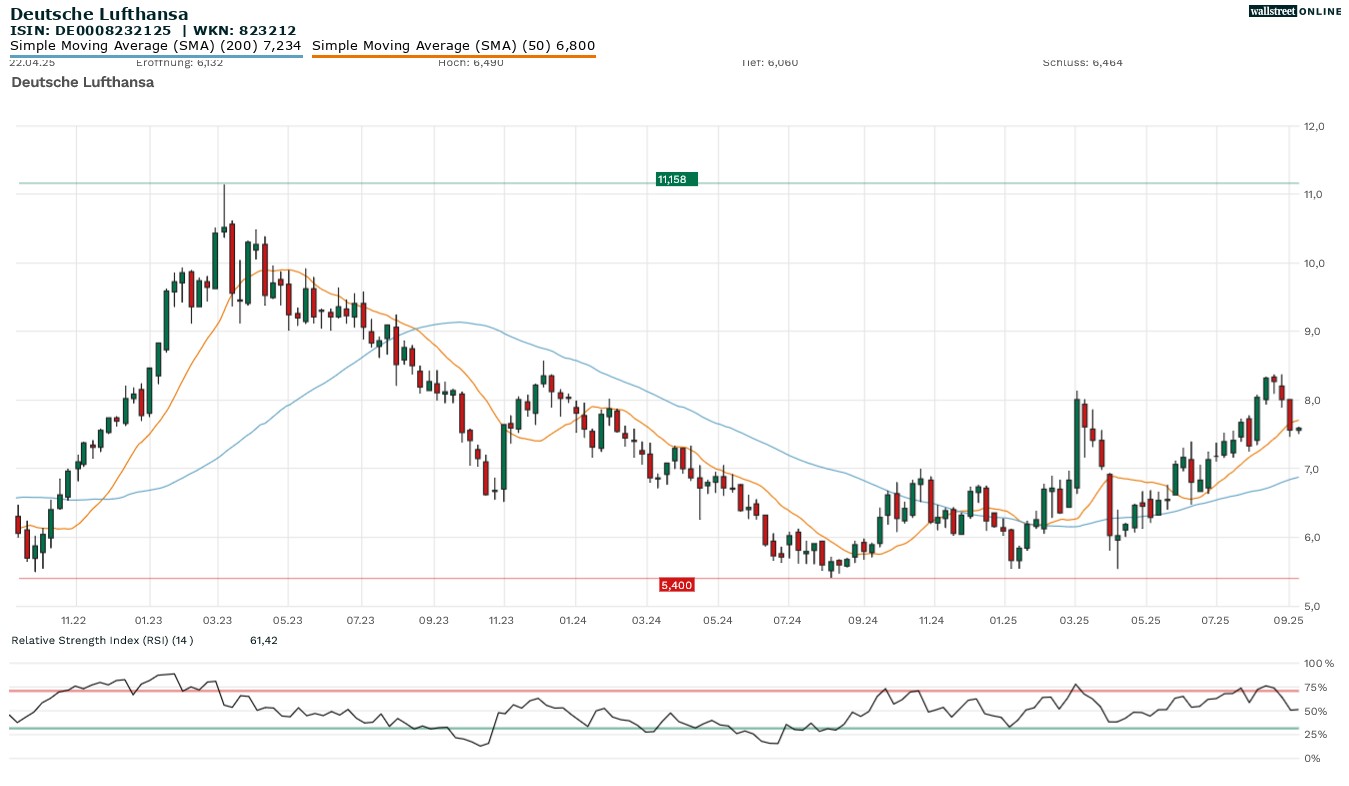This screenshot has height=786, width=1349.
Task: Click the 03.25 date axis label
Action: click(1075, 620)
